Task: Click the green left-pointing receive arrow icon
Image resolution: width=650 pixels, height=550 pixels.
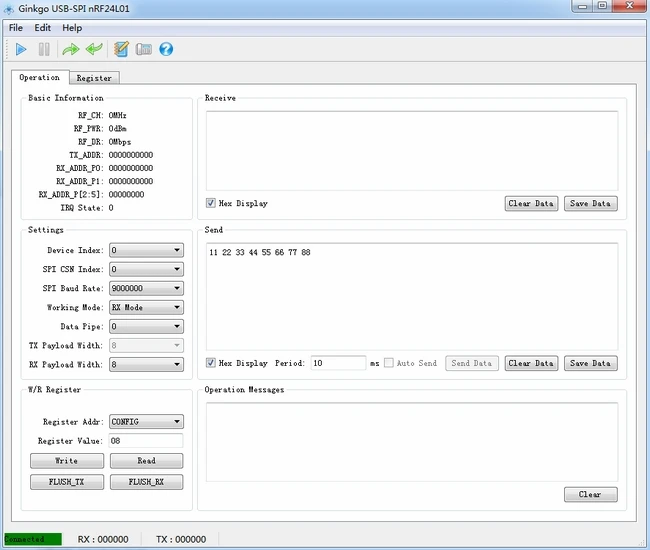Action: (x=94, y=49)
